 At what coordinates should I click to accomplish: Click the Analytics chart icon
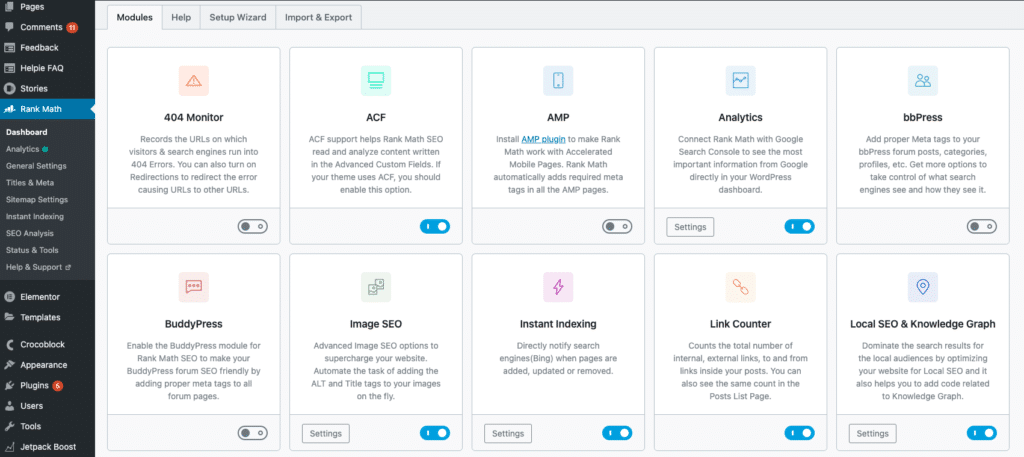click(x=741, y=80)
